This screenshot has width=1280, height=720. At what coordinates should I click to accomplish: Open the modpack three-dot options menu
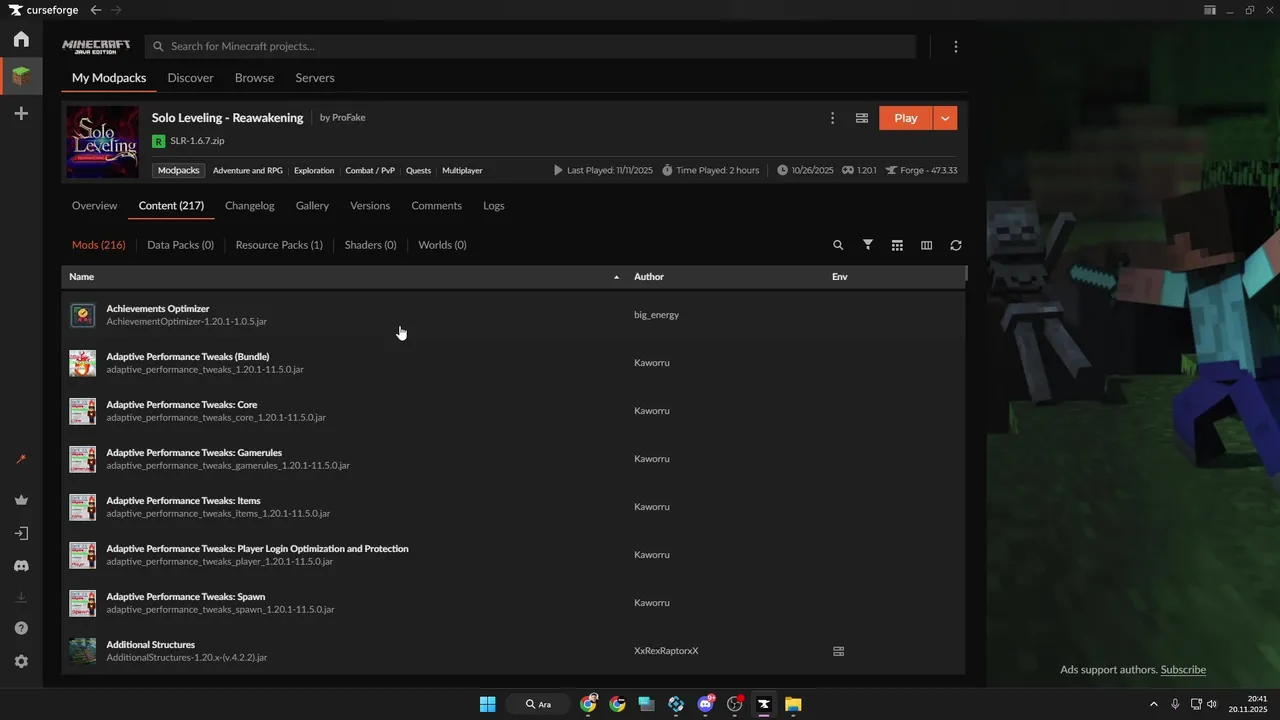point(832,118)
